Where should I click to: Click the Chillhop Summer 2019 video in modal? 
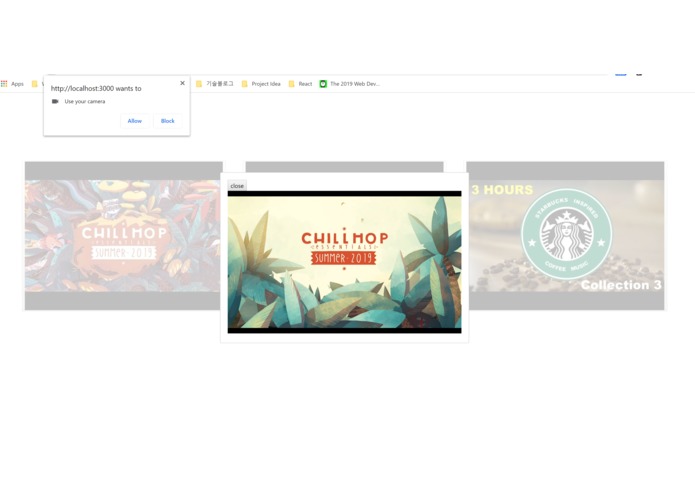(344, 262)
